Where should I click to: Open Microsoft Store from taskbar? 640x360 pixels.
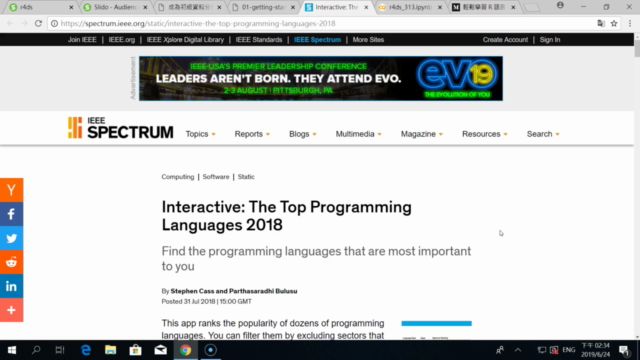point(136,350)
